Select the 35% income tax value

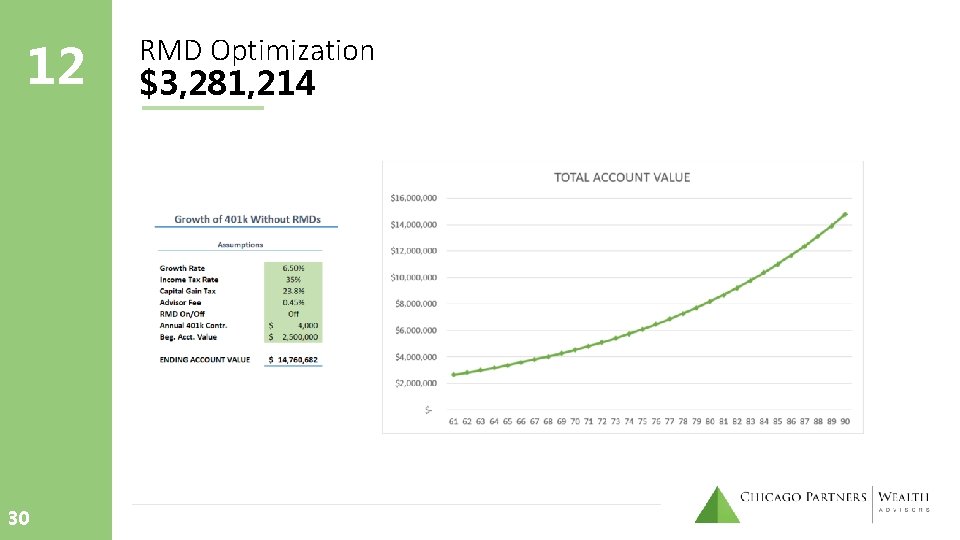[x=293, y=279]
